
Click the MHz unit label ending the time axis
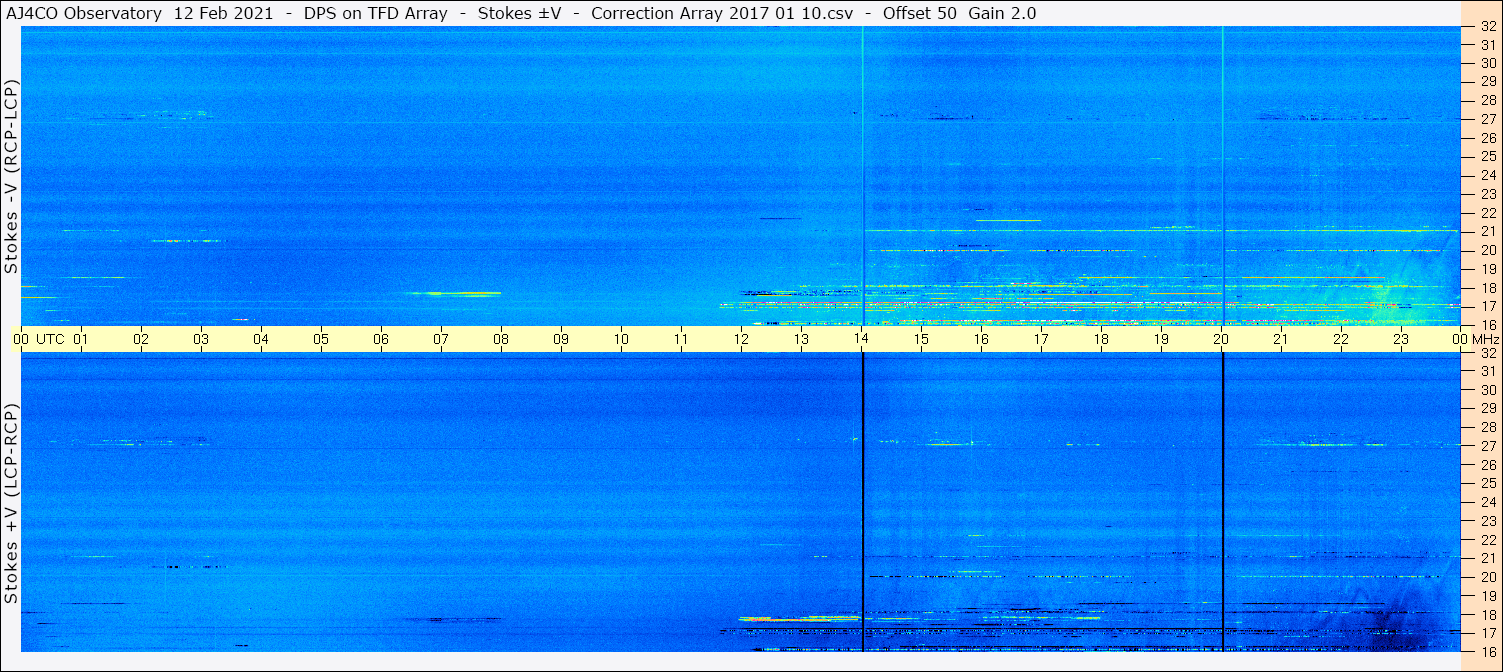[x=1485, y=339]
